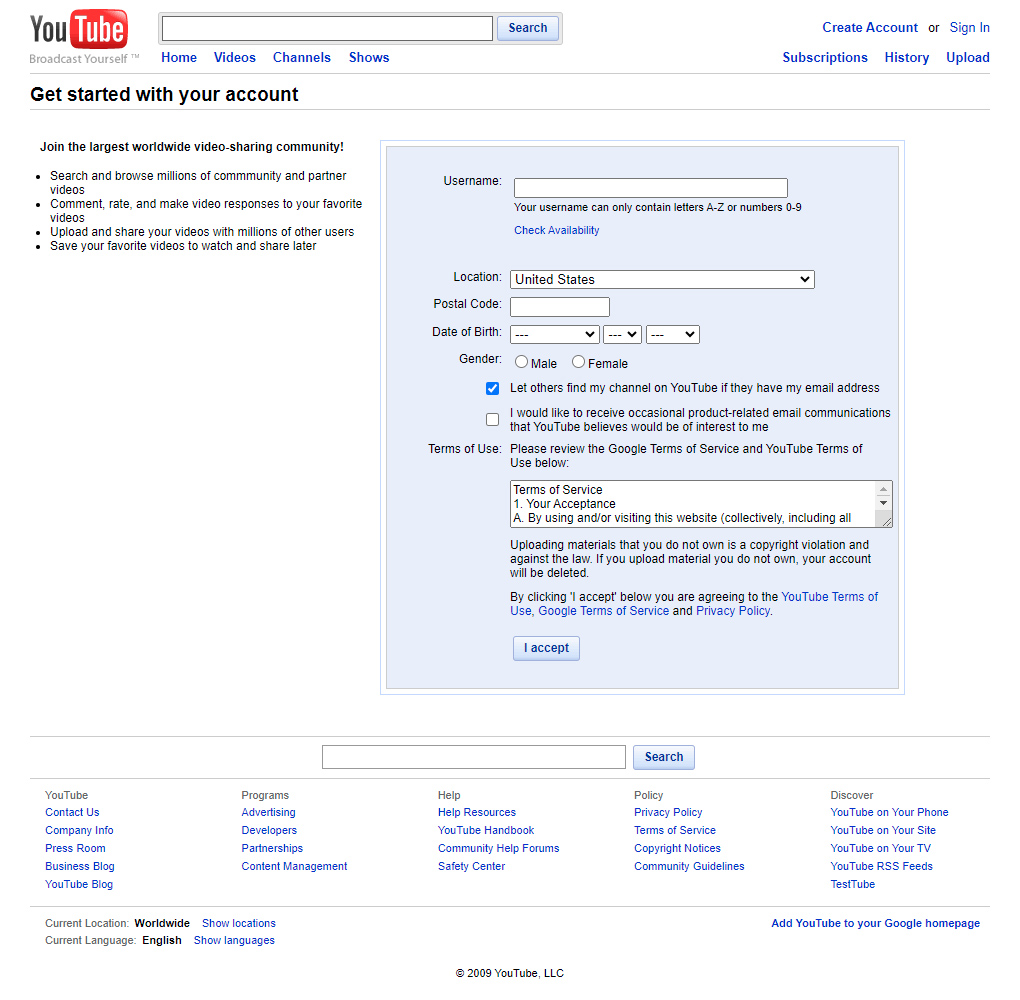Check the product-related email communications checkbox
The width and height of the screenshot is (1020, 1000).
coord(492,420)
